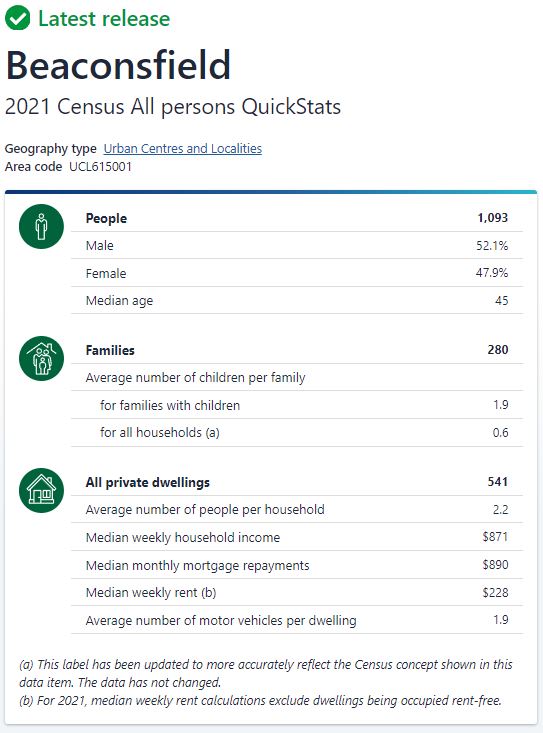Click the Male percentage value 52.1%
543x733 pixels.
pos(492,245)
